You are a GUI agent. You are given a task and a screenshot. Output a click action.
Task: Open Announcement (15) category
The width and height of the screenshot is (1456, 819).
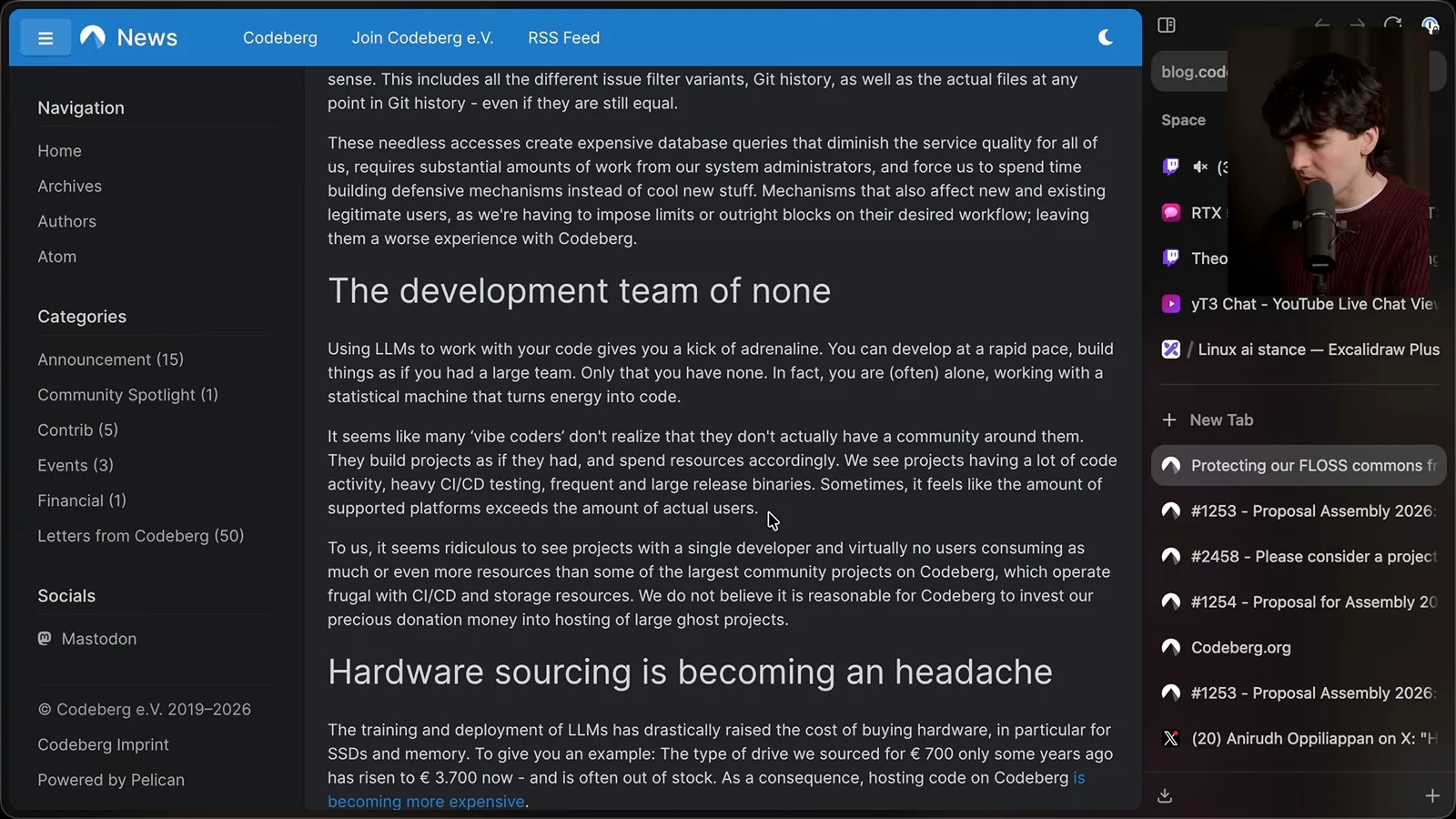point(110,359)
